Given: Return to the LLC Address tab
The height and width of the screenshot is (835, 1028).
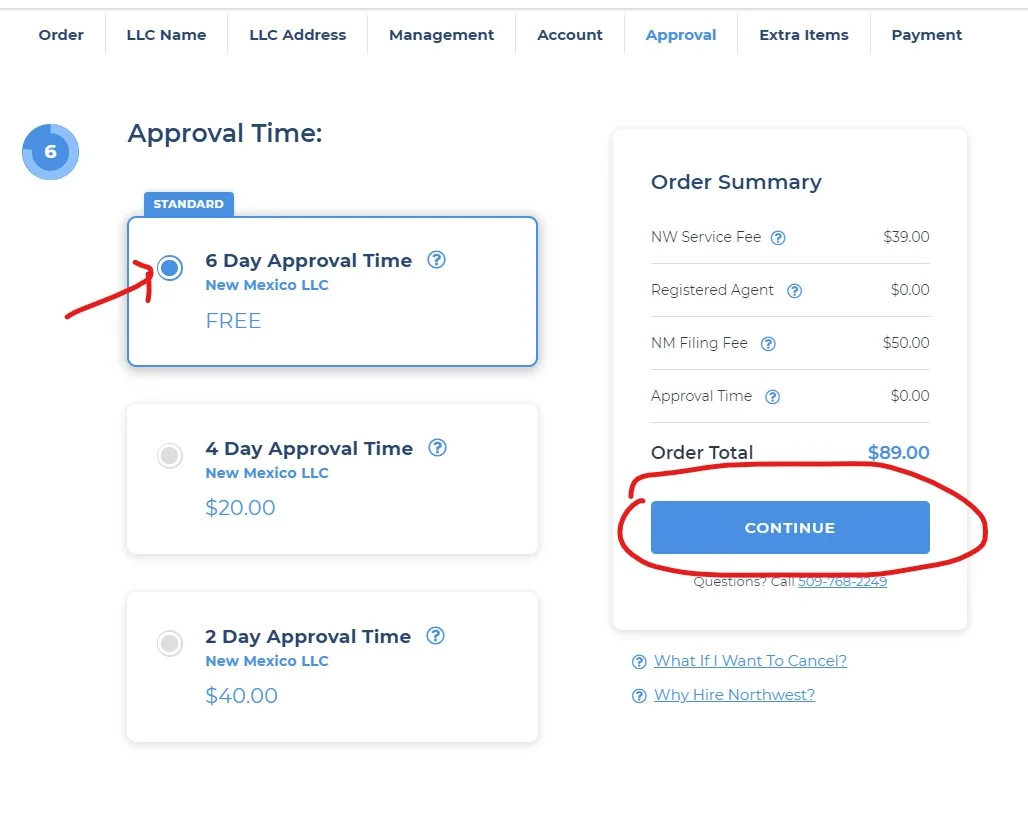Looking at the screenshot, I should 297,35.
